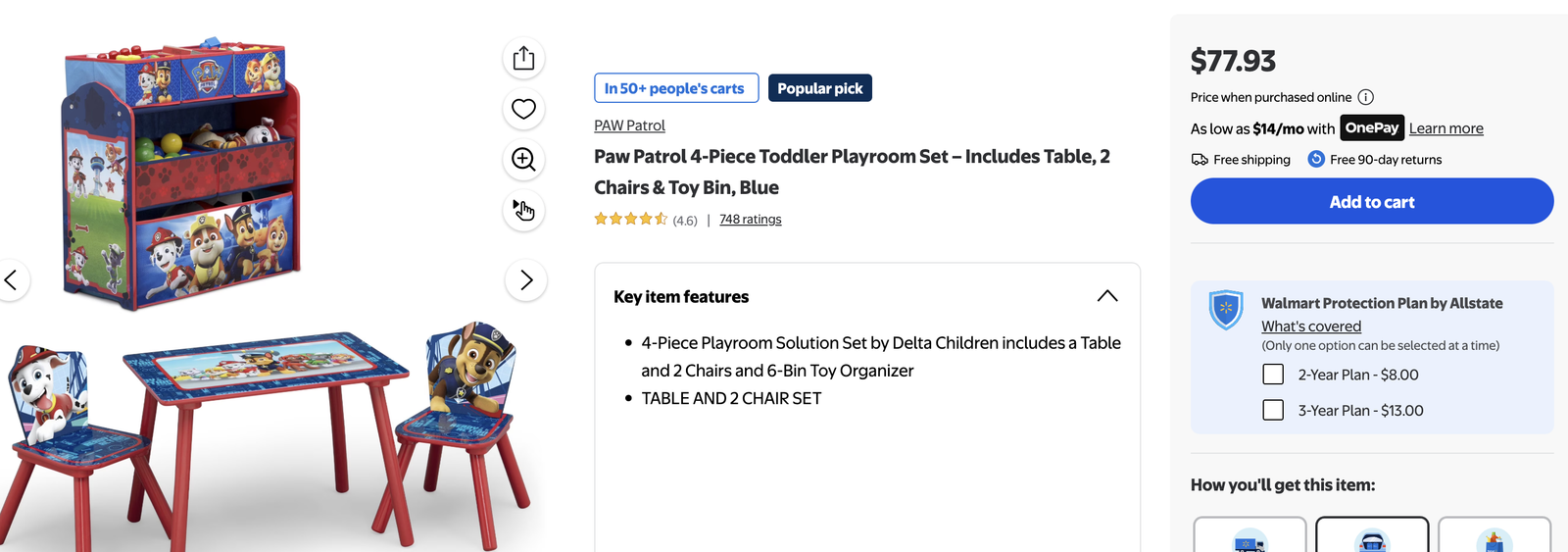Open the 748 ratings link
The image size is (1568, 552).
[750, 220]
